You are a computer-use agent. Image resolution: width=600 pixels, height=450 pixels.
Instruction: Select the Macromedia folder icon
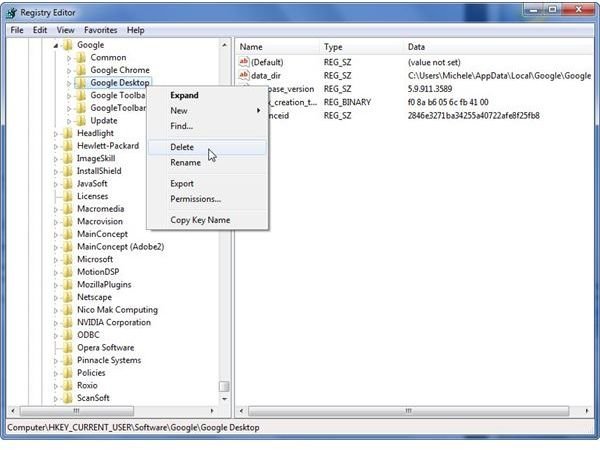(68, 209)
